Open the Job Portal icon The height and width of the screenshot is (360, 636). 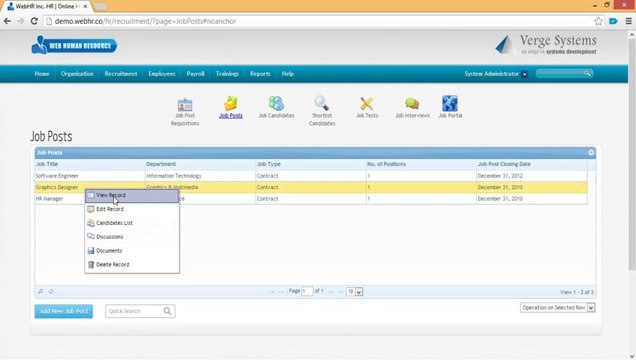point(450,103)
